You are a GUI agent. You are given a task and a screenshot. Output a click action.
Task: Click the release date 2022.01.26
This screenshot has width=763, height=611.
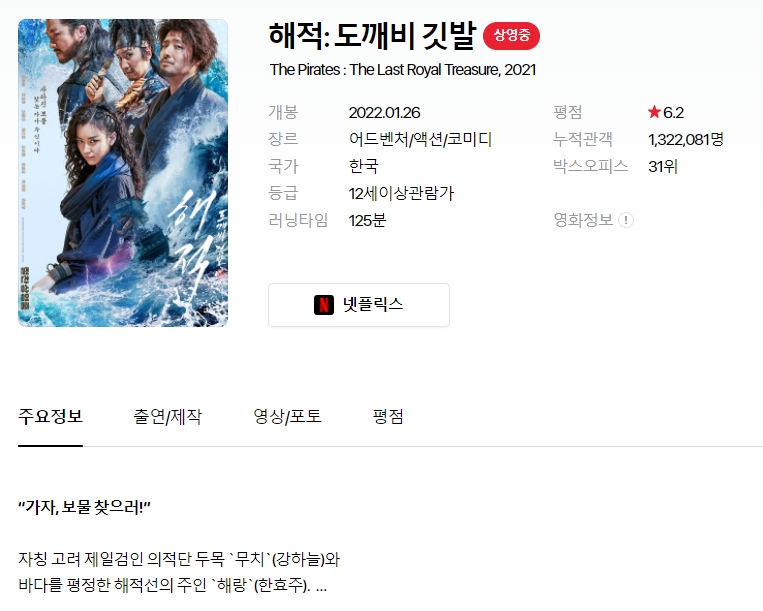click(384, 113)
